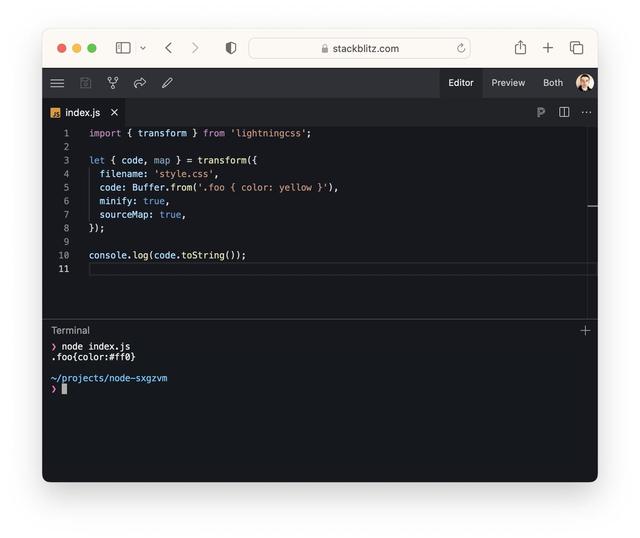Click 'let { code, map }' on line 3
The width and height of the screenshot is (640, 538).
[x=135, y=160]
